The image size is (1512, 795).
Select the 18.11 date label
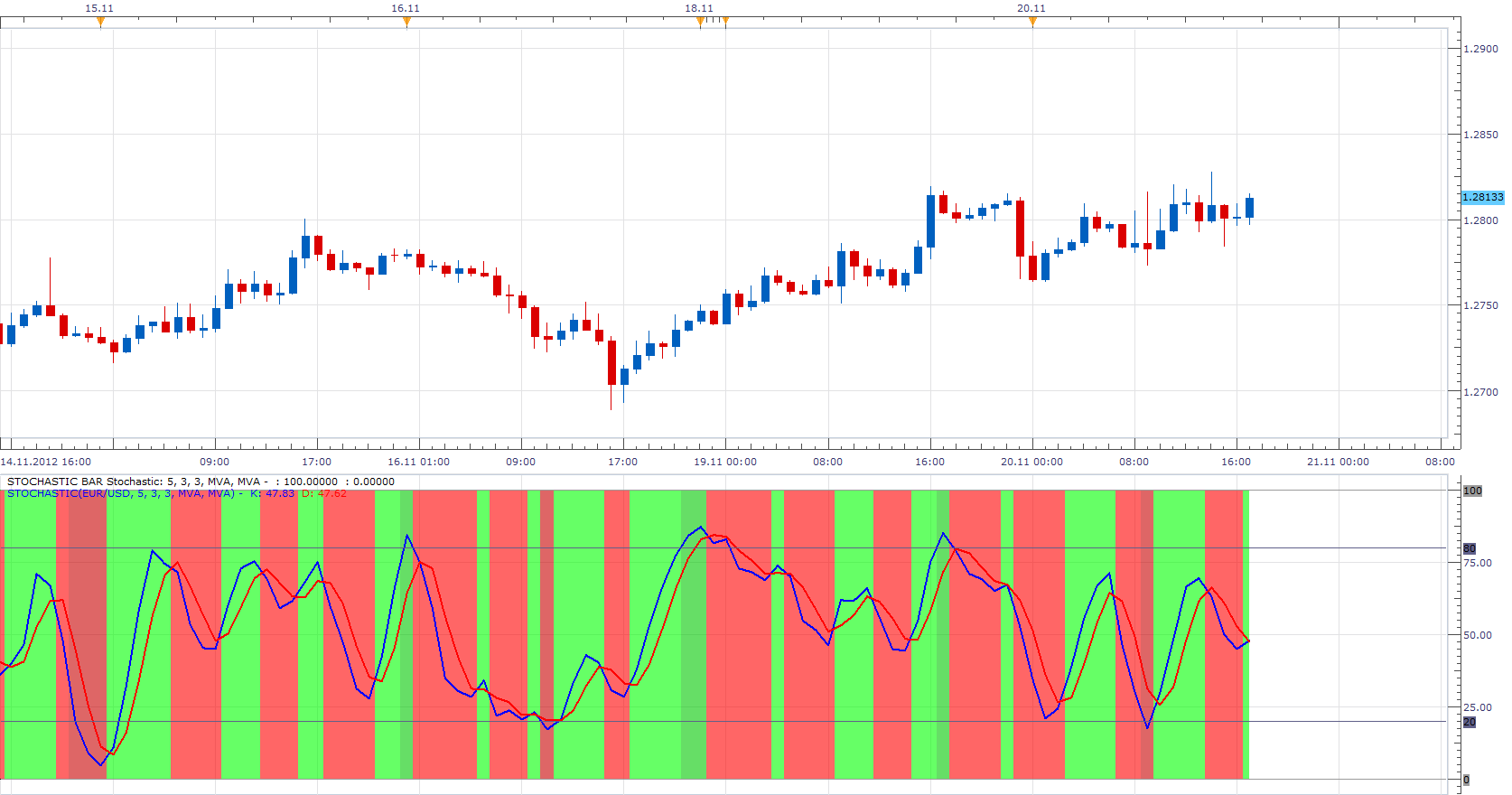coord(699,8)
